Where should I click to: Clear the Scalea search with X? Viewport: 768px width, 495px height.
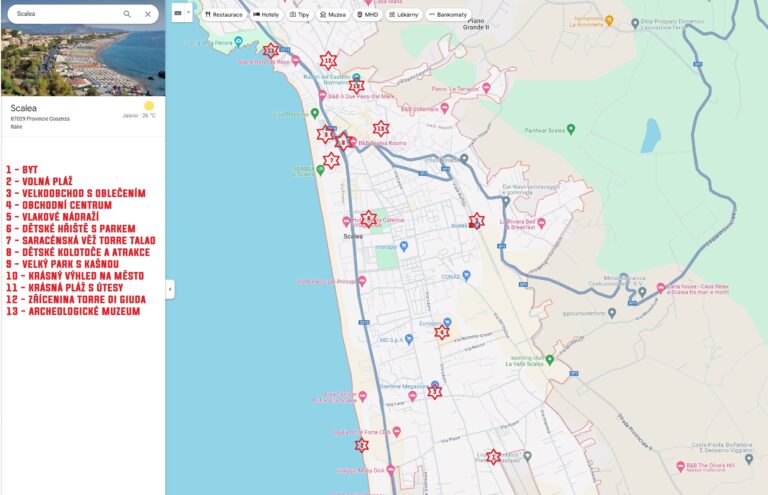pyautogui.click(x=148, y=14)
